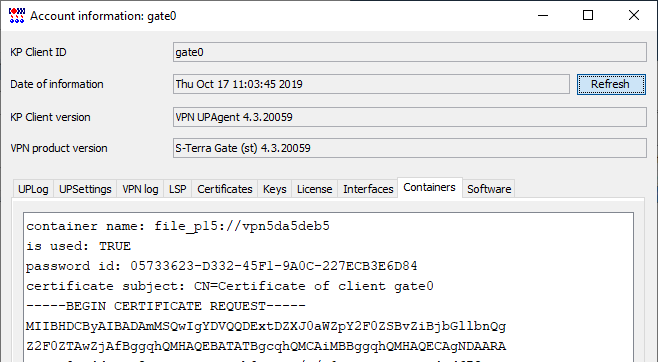The image size is (658, 362).
Task: Select the VPN product version field
Action: coord(410,148)
